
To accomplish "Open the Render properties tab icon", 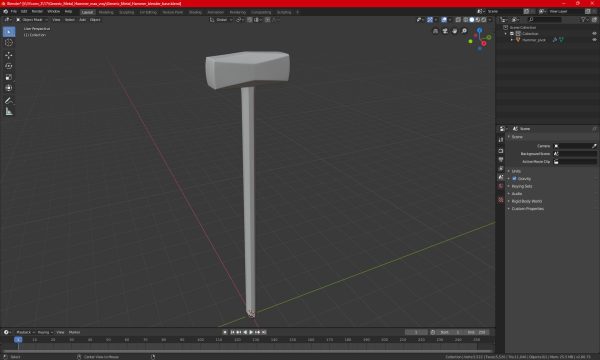I will [x=501, y=151].
